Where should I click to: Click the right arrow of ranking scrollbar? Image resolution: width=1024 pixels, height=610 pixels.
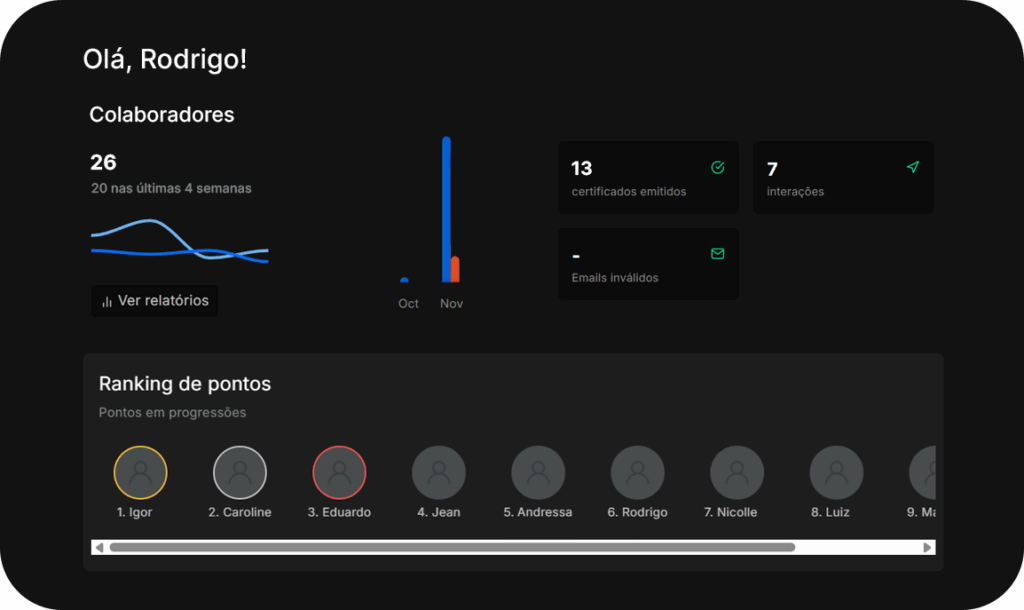(x=928, y=548)
